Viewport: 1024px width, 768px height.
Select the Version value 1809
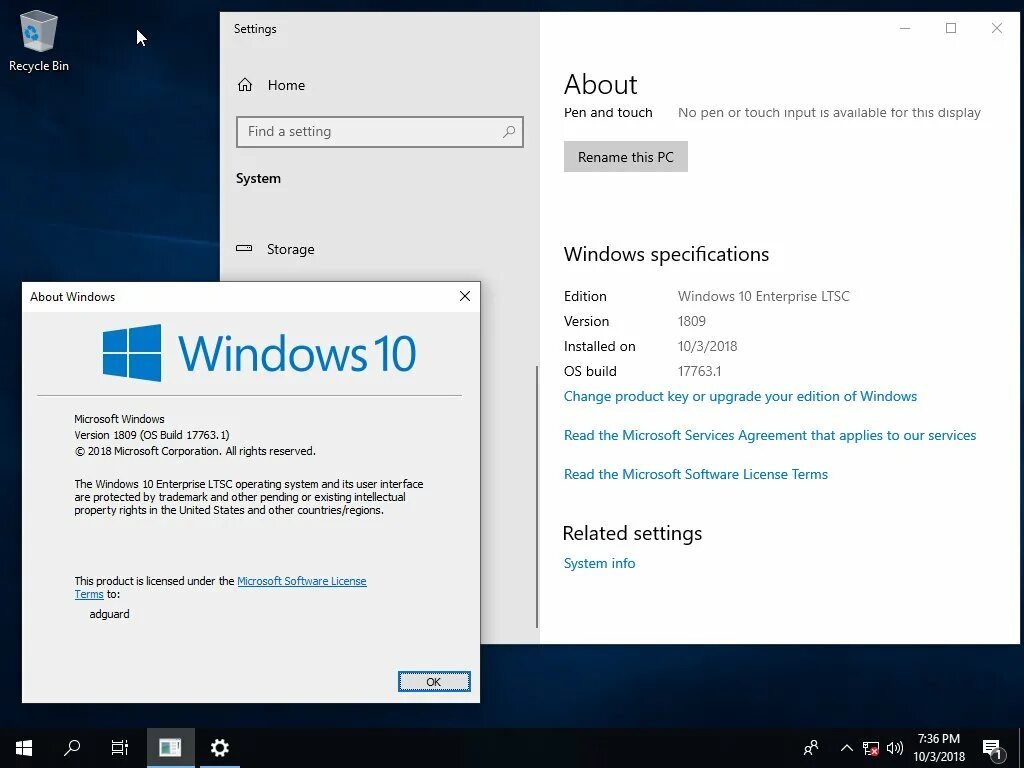(x=692, y=321)
